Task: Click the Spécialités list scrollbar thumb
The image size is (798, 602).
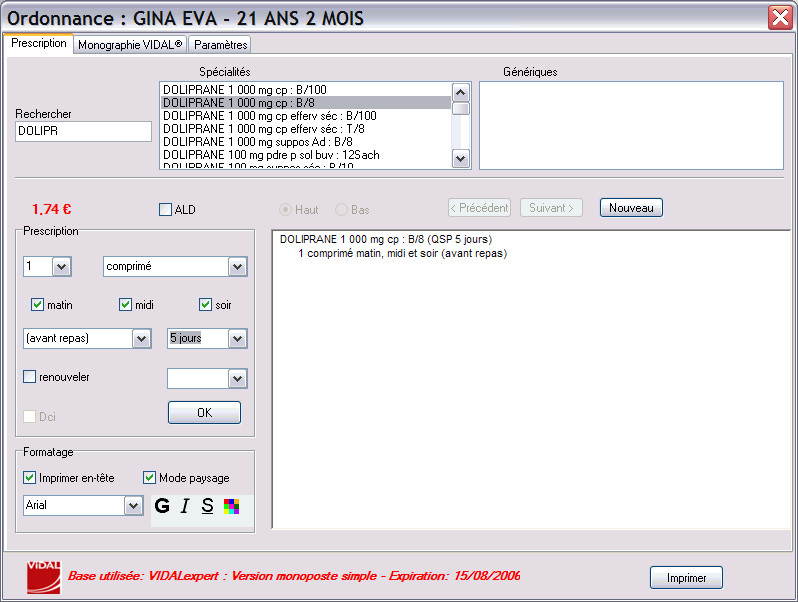Action: (x=461, y=108)
